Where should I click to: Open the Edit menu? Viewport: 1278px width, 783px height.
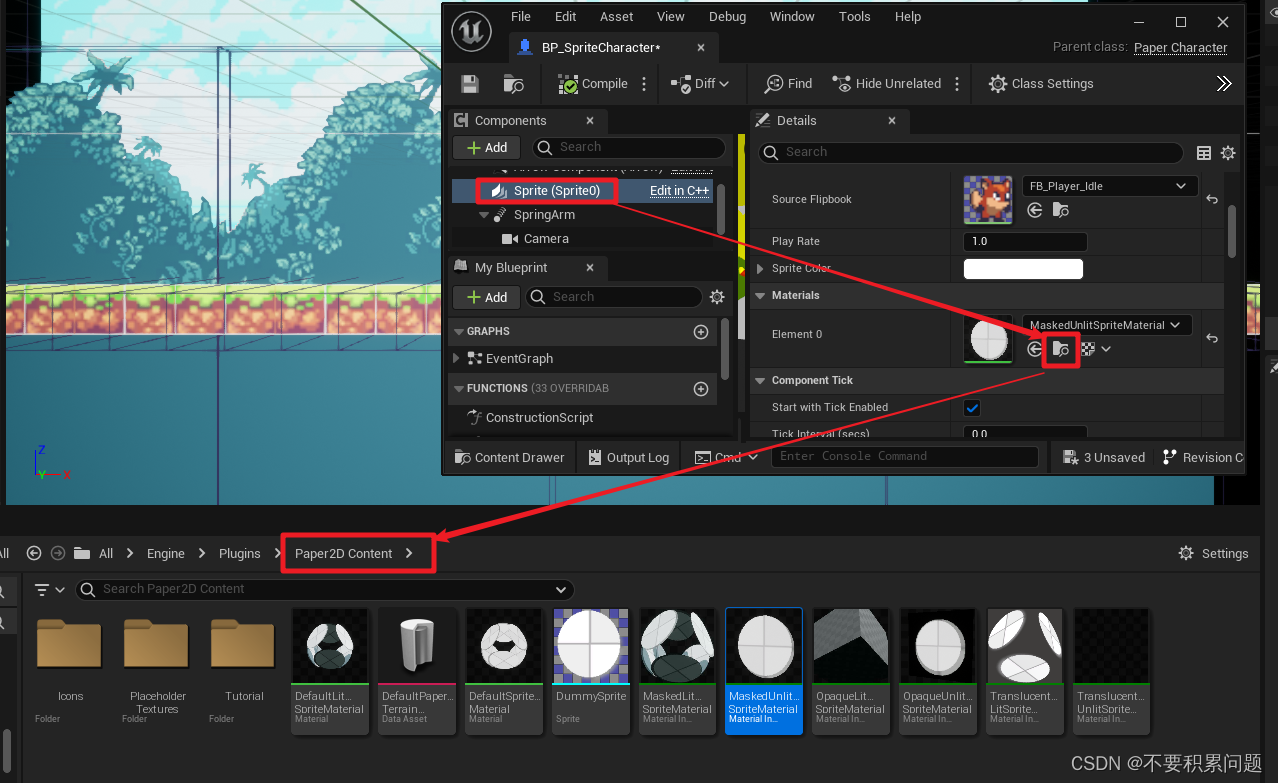[566, 16]
